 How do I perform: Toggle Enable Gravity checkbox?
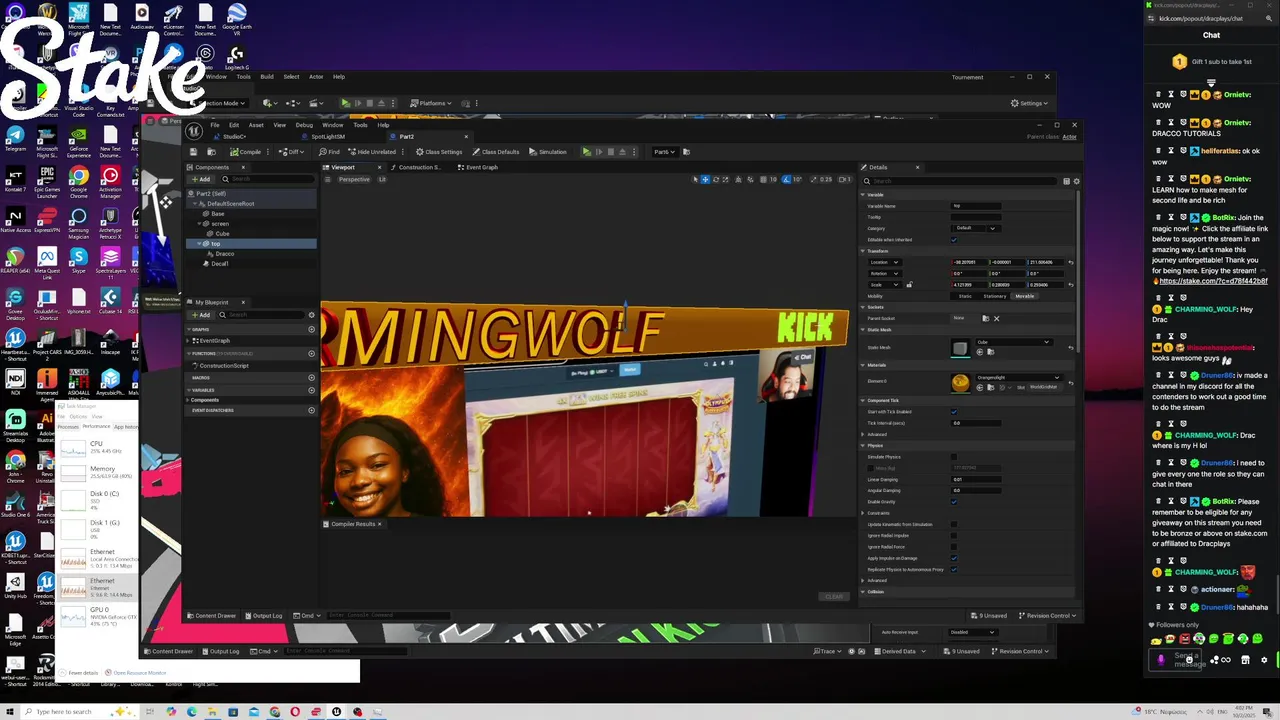coord(954,502)
